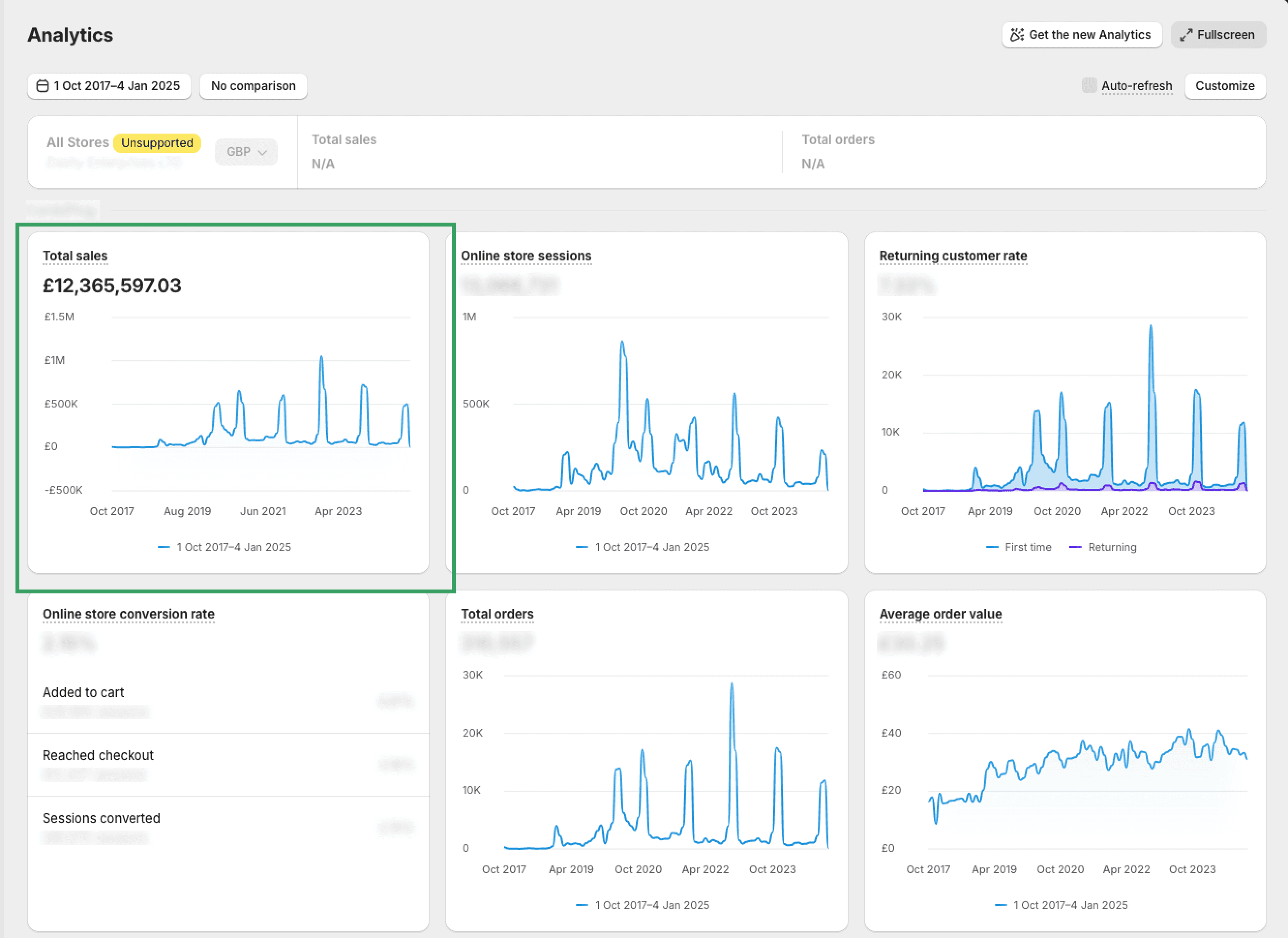Viewport: 1288px width, 938px height.
Task: Open the Total sales report title
Action: (75, 256)
